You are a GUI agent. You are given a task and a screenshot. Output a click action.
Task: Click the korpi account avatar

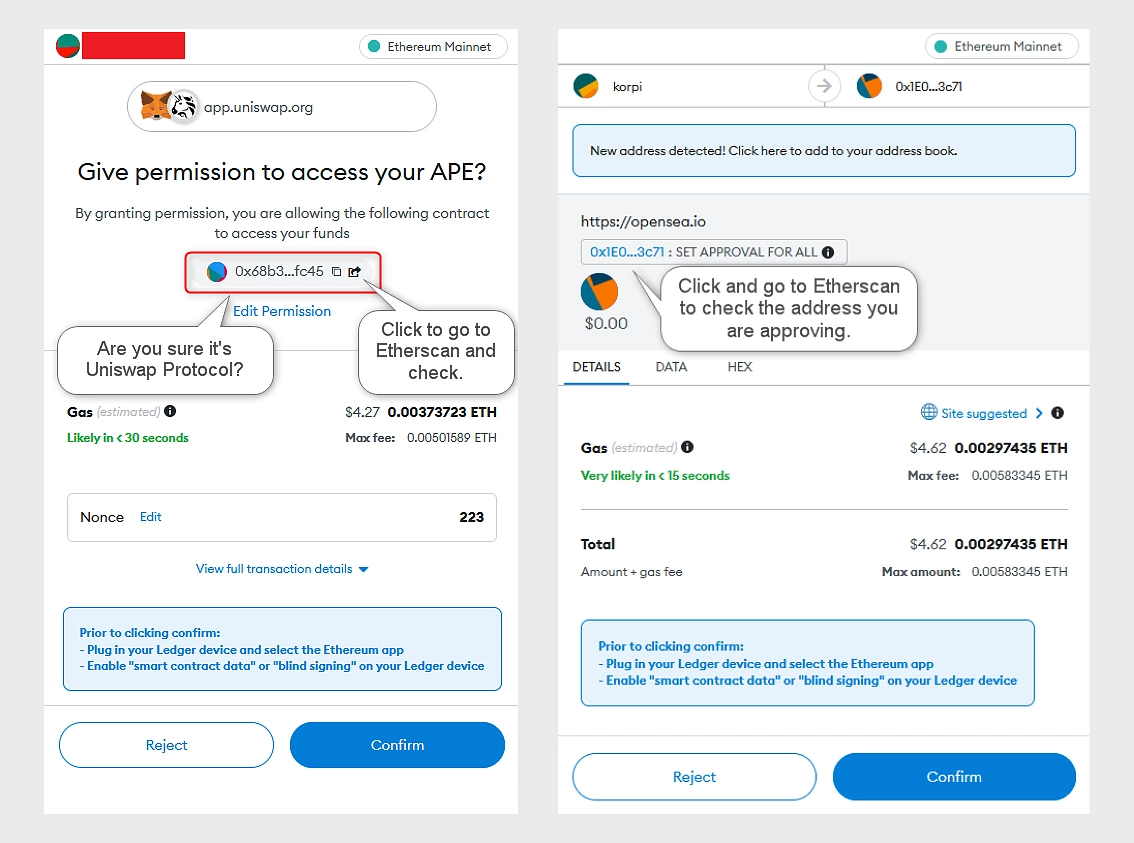tap(586, 86)
